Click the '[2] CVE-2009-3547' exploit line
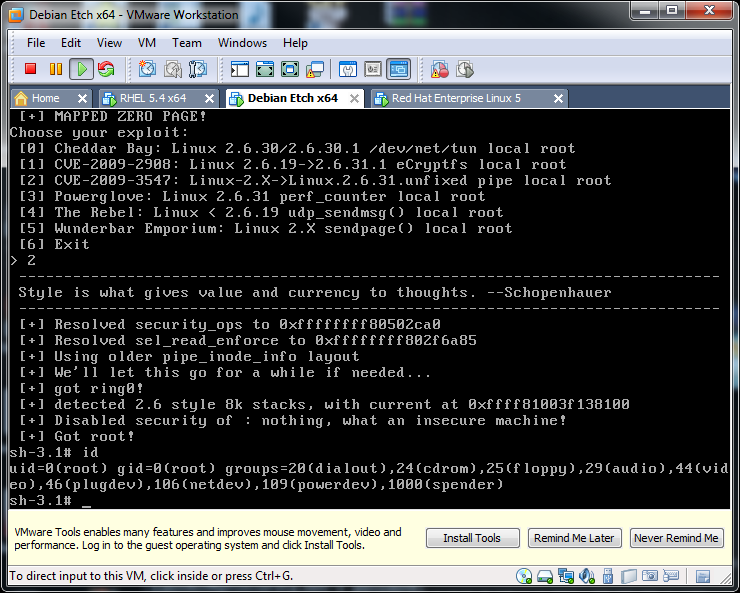Viewport: 740px width, 593px height. point(315,181)
